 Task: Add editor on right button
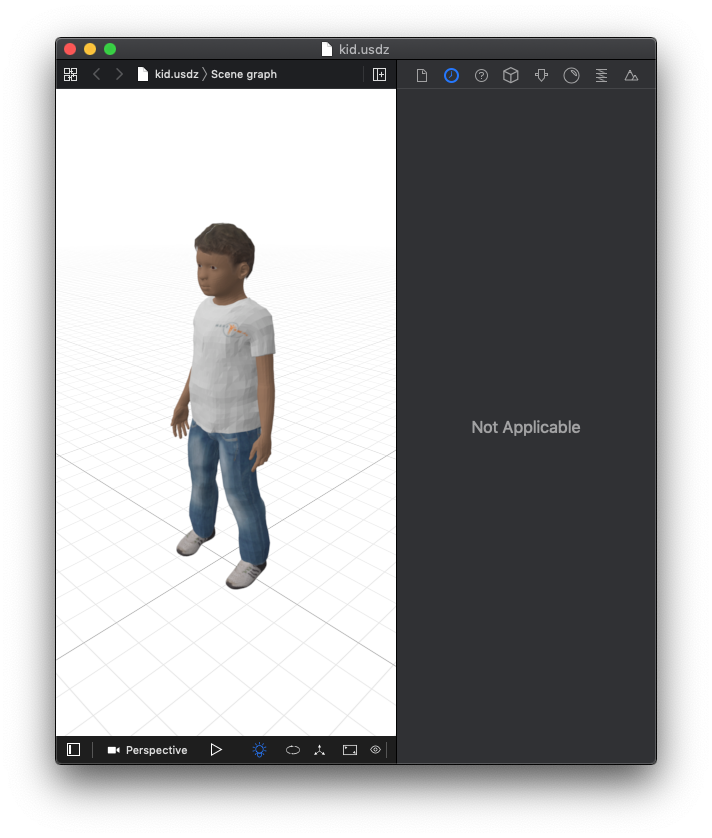coord(380,74)
